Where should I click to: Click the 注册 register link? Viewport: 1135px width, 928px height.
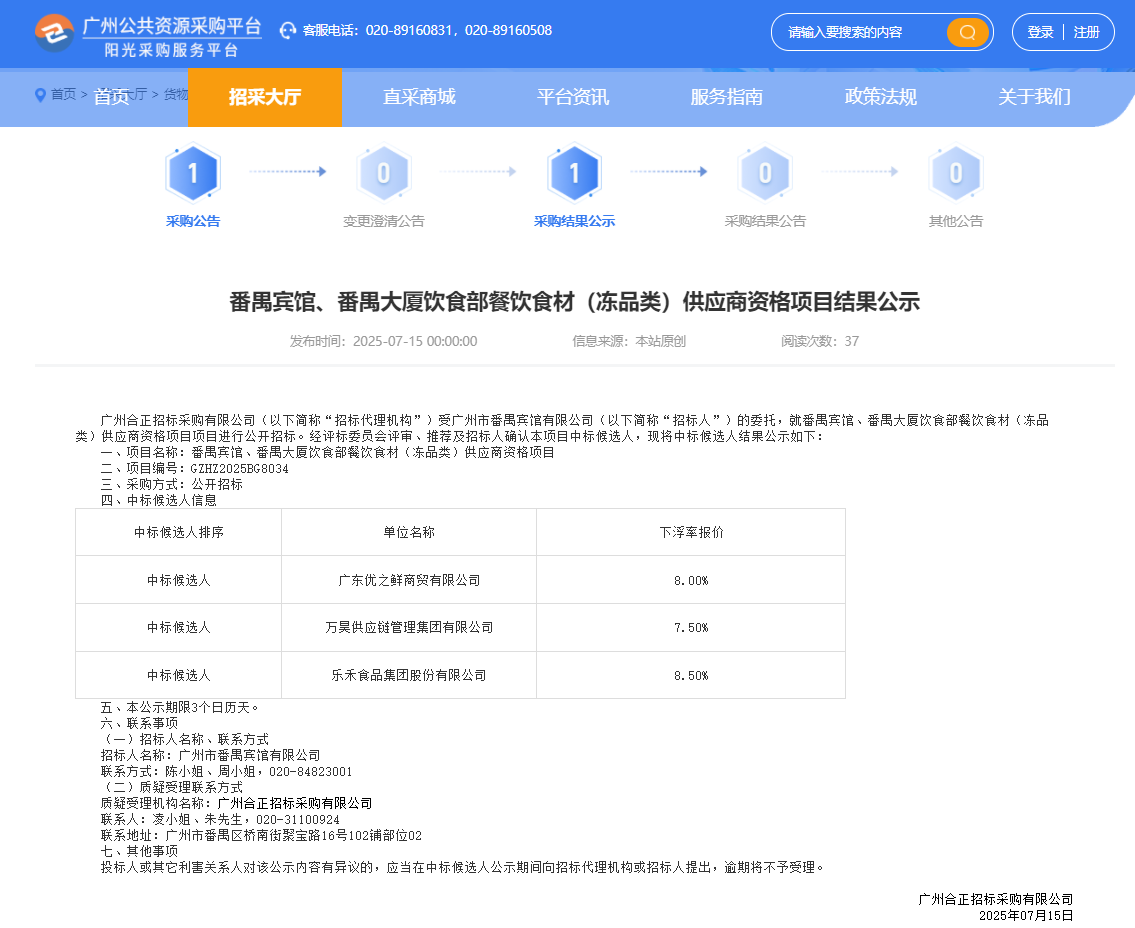1087,32
